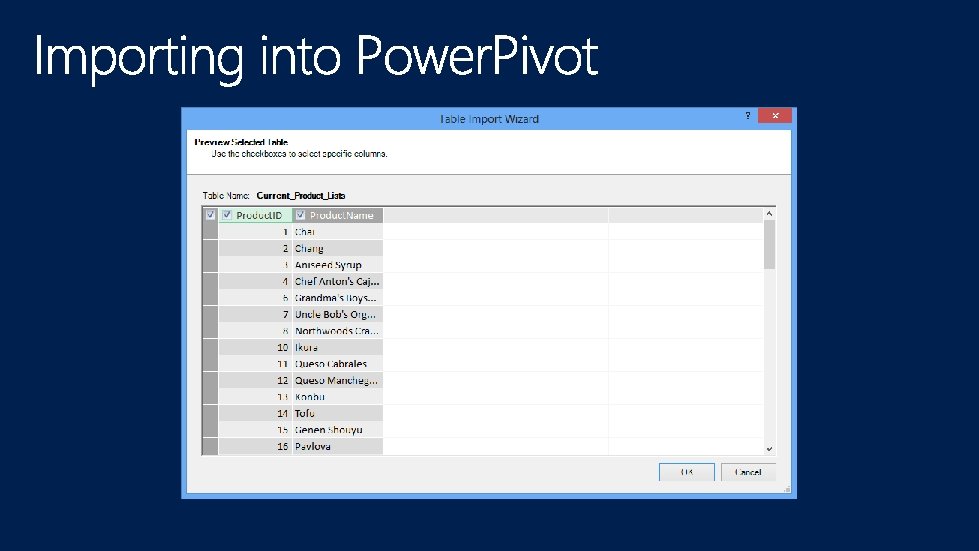Click the dialog resize grip corner
The height and width of the screenshot is (551, 979).
click(787, 490)
